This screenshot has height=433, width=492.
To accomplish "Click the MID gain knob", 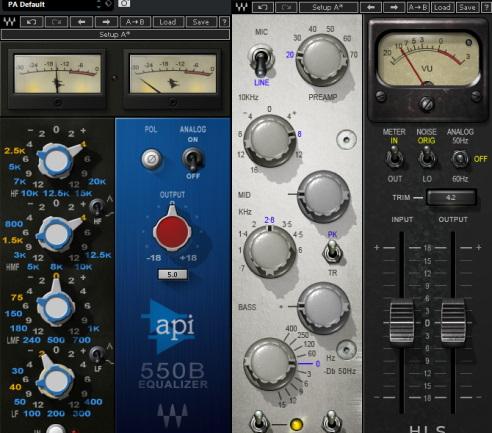I will click(x=323, y=196).
